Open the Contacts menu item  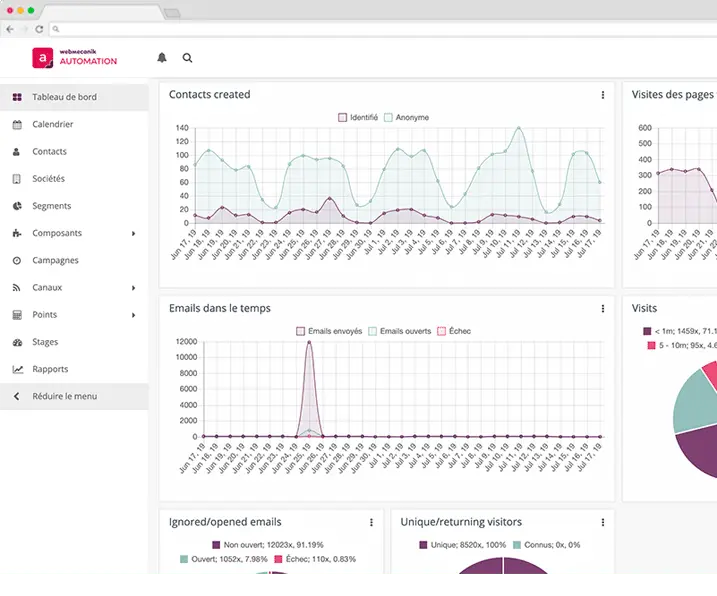(x=74, y=151)
